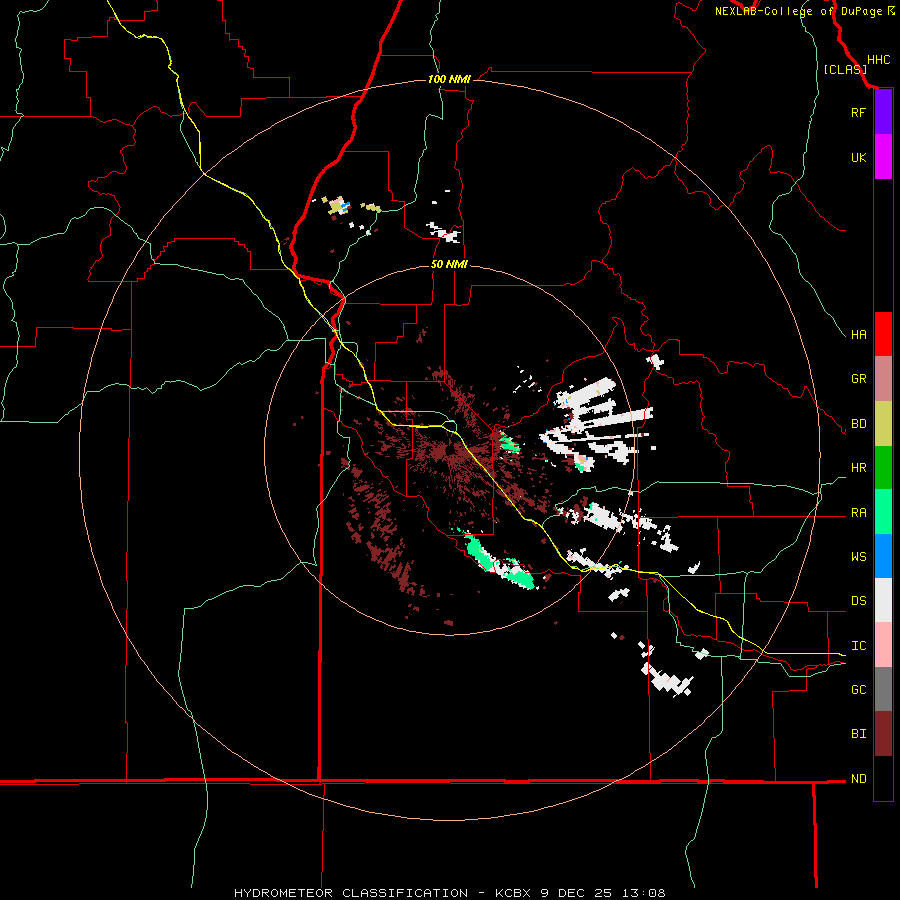The height and width of the screenshot is (900, 900).
Task: Click the BI brown legend swatch
Action: pos(883,734)
